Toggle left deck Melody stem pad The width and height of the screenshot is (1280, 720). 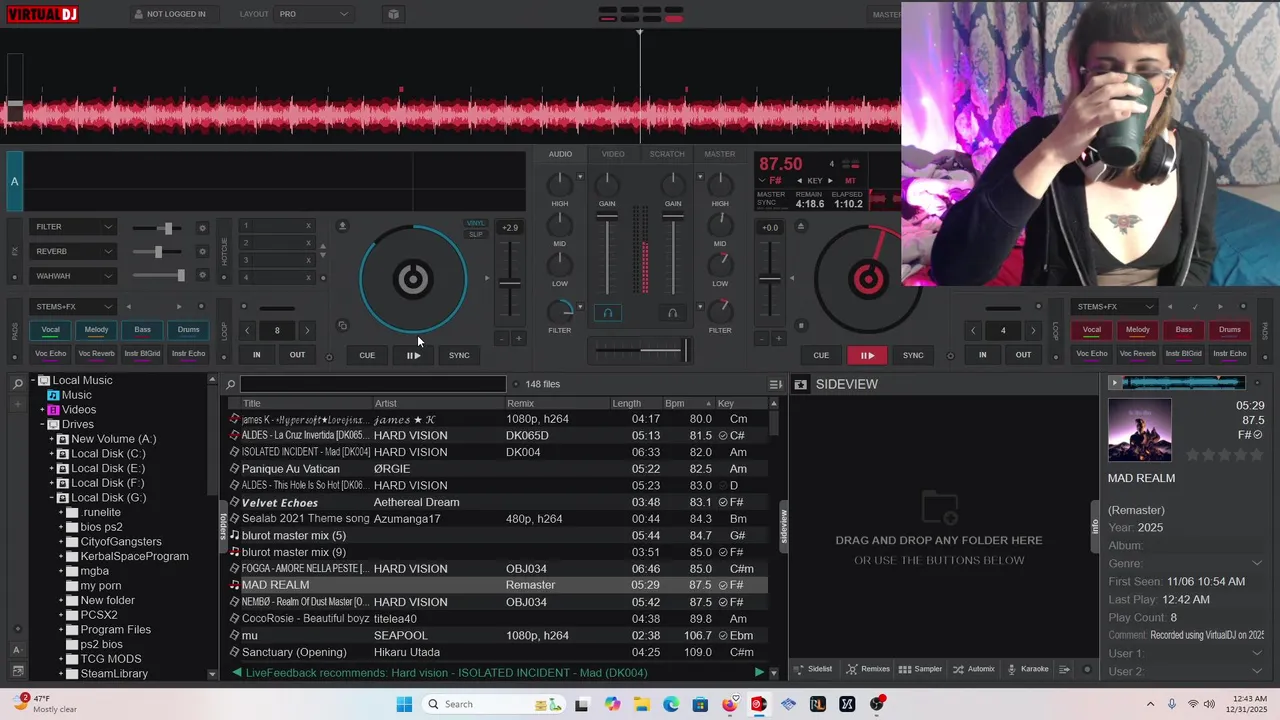[x=96, y=330]
